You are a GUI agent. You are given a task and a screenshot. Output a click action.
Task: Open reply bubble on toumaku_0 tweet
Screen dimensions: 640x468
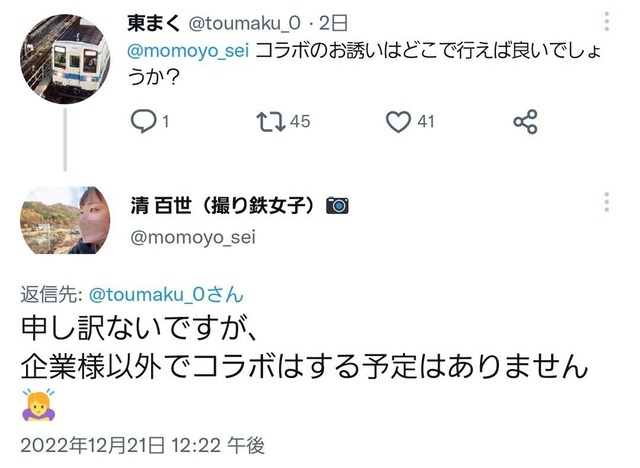coord(143,121)
